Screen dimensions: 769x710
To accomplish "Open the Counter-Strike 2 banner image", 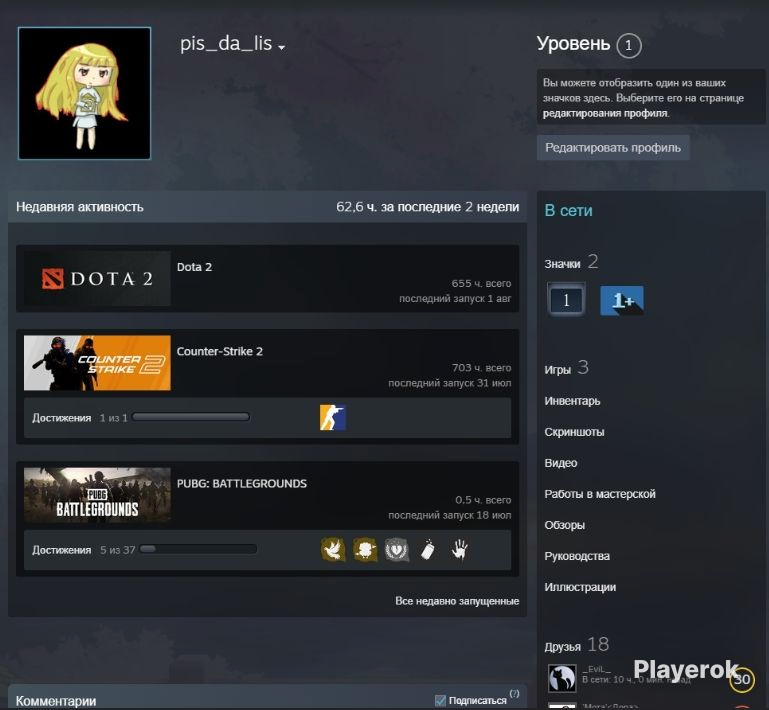I will coord(97,363).
